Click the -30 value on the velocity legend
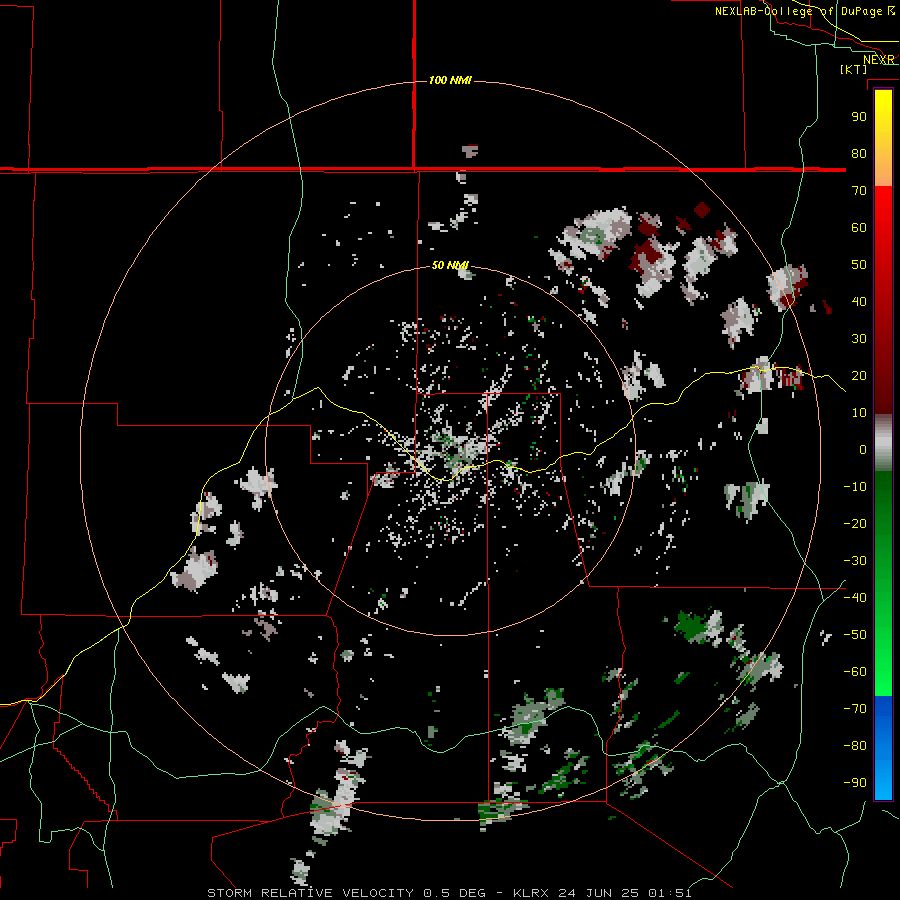900x900 pixels. click(855, 561)
